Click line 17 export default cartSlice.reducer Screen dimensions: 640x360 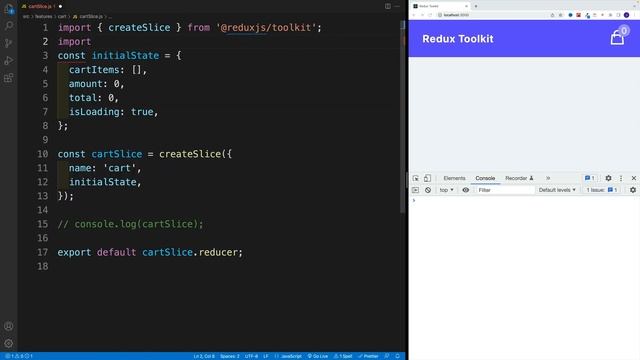click(x=150, y=252)
